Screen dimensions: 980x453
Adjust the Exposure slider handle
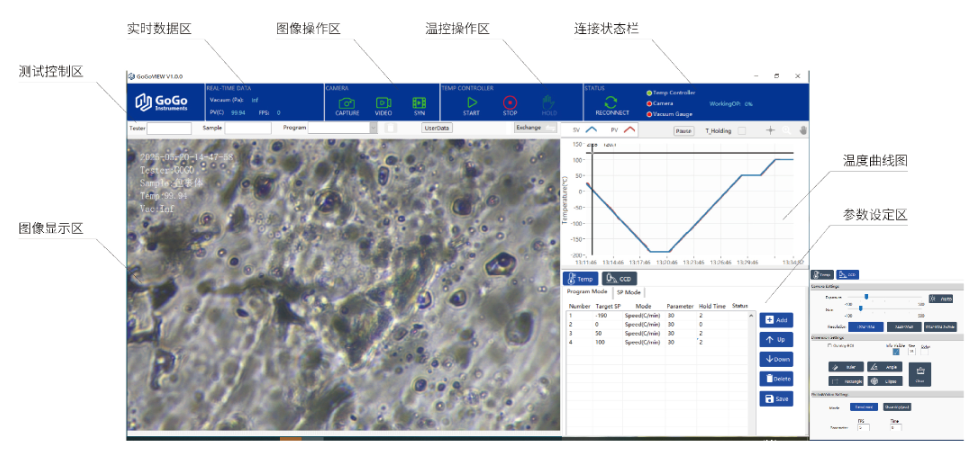point(865,297)
